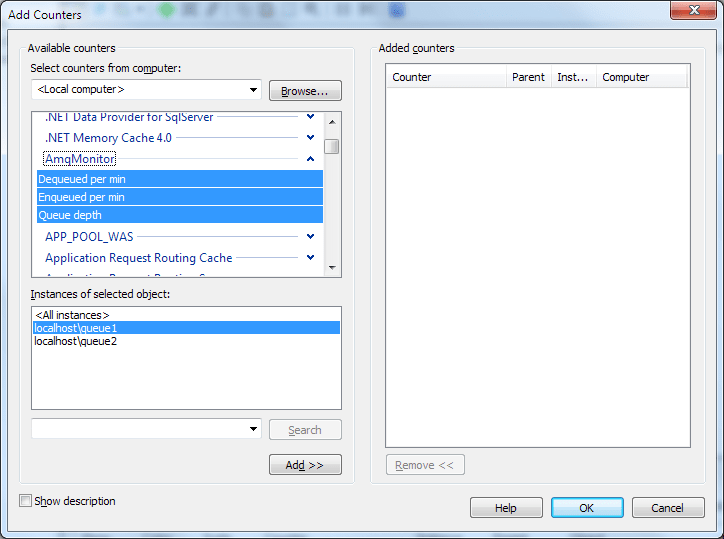Open the computer selection dropdown
This screenshot has height=539, width=724.
tap(252, 91)
